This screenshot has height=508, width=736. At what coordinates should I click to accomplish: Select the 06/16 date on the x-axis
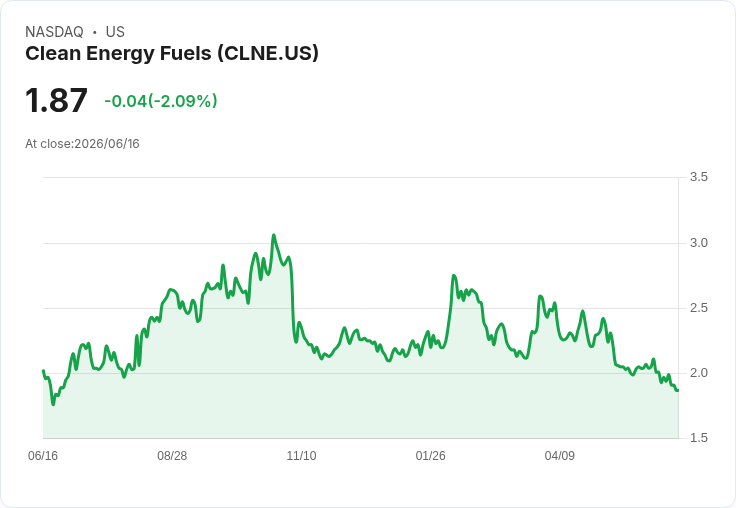point(43,455)
